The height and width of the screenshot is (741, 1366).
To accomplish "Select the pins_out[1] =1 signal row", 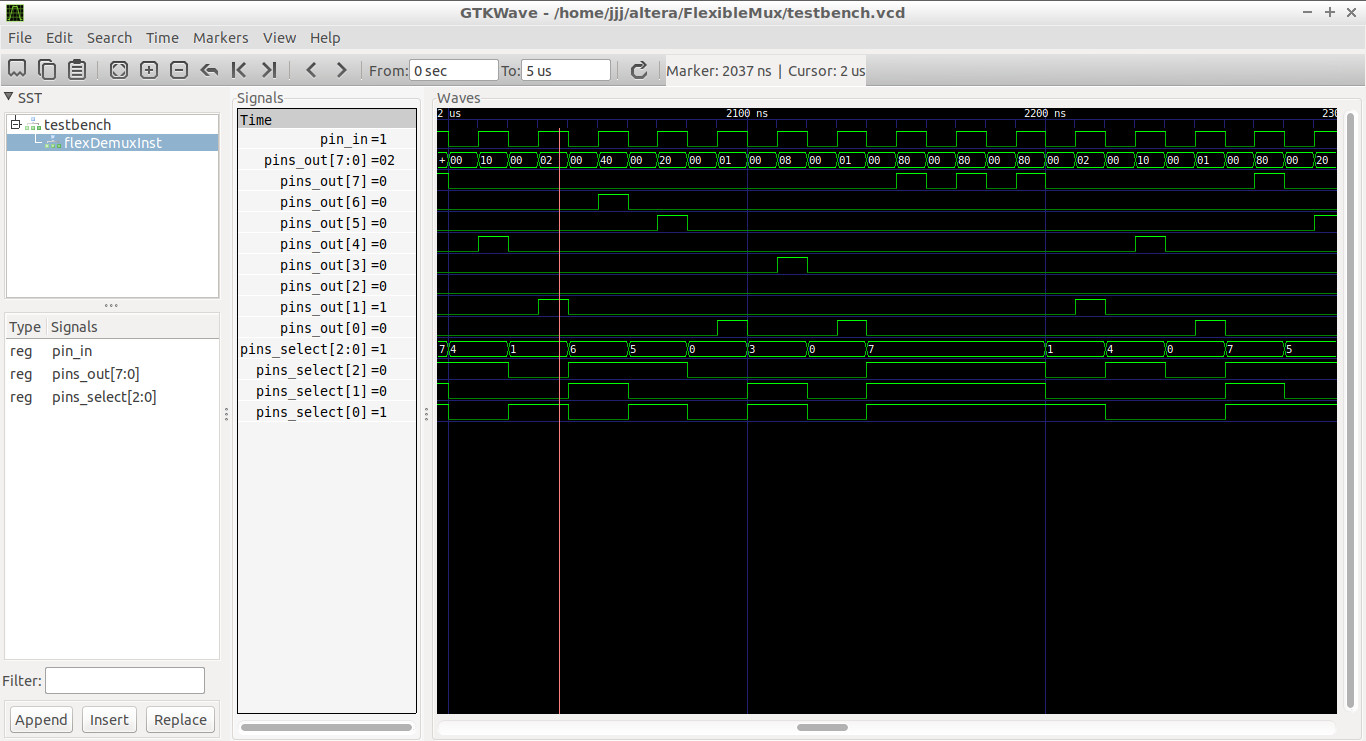I will (327, 307).
